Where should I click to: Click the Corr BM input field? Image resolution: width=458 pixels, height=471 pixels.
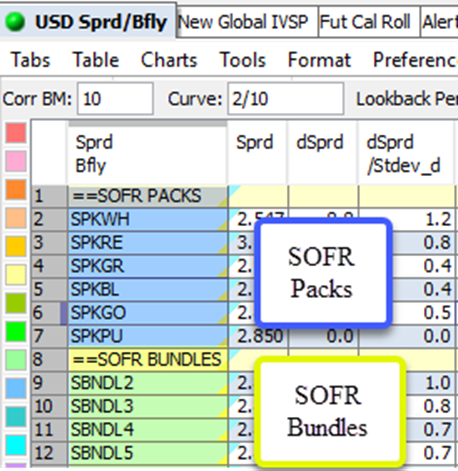(115, 99)
